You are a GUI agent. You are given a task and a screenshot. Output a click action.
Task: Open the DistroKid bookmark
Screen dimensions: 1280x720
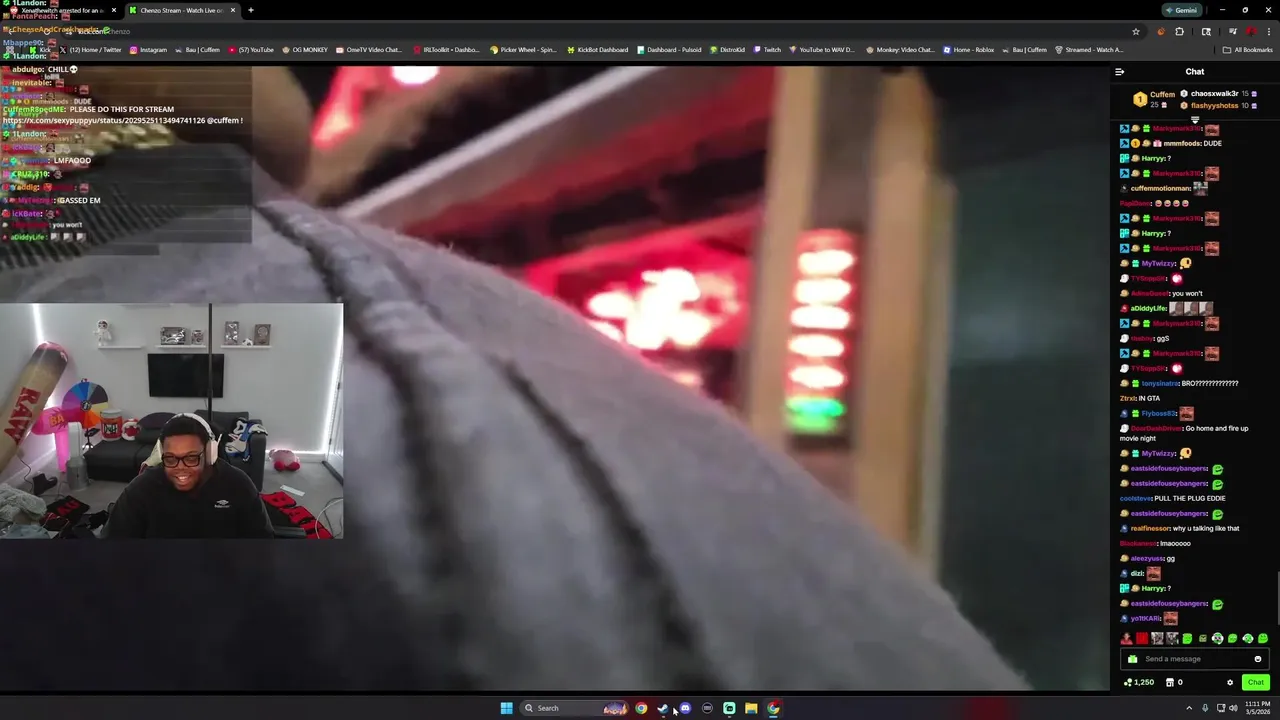tap(728, 50)
